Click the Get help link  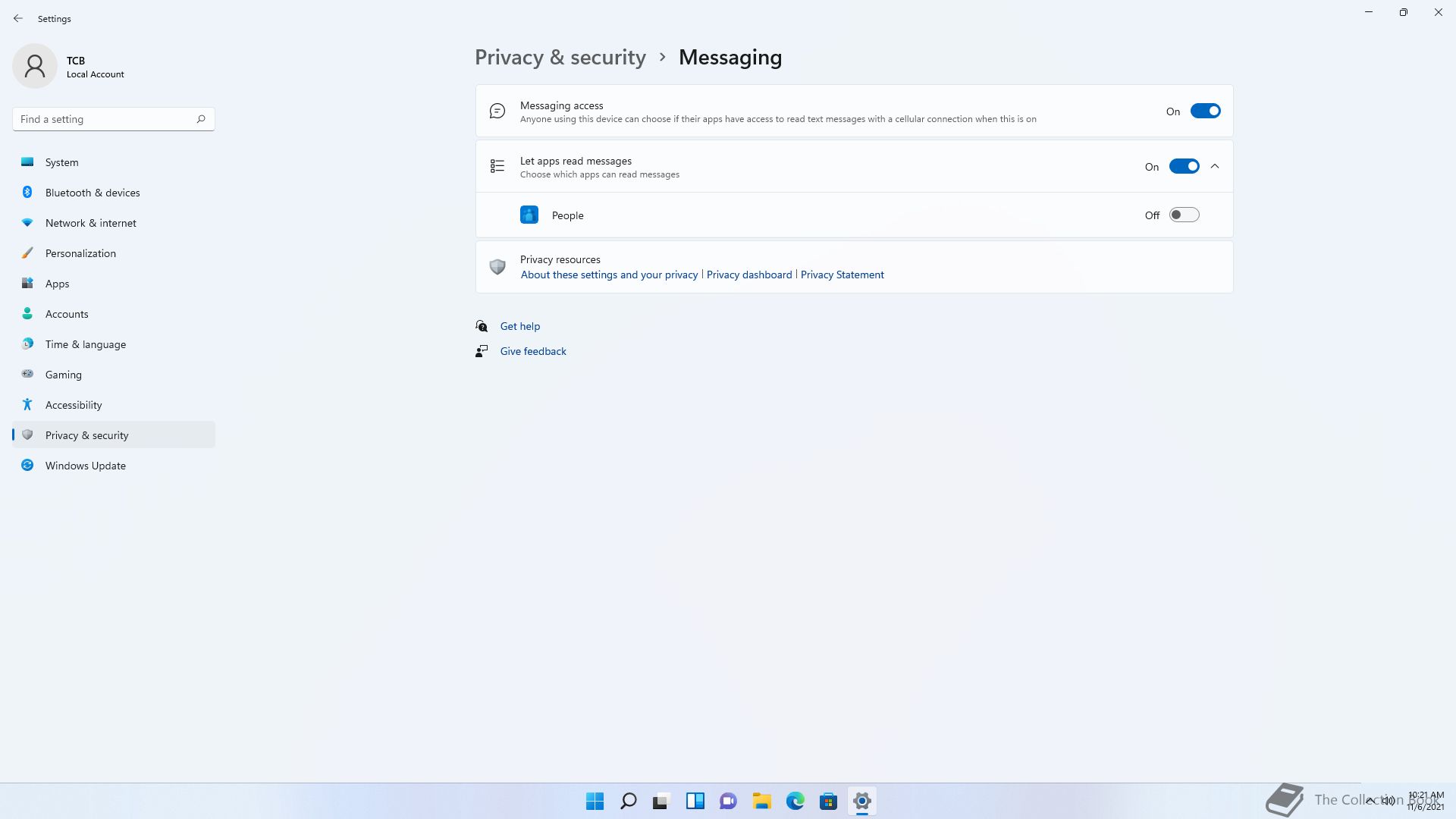(x=520, y=326)
